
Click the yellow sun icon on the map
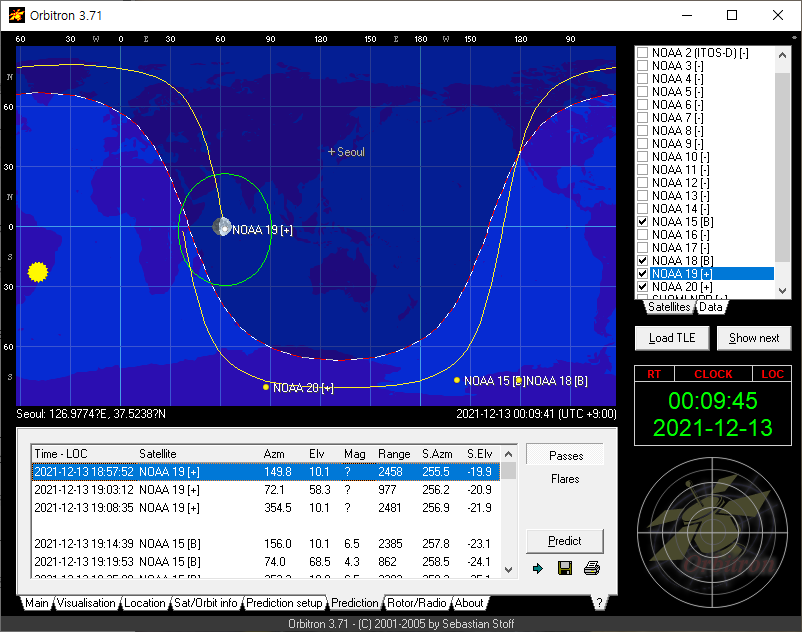click(38, 272)
